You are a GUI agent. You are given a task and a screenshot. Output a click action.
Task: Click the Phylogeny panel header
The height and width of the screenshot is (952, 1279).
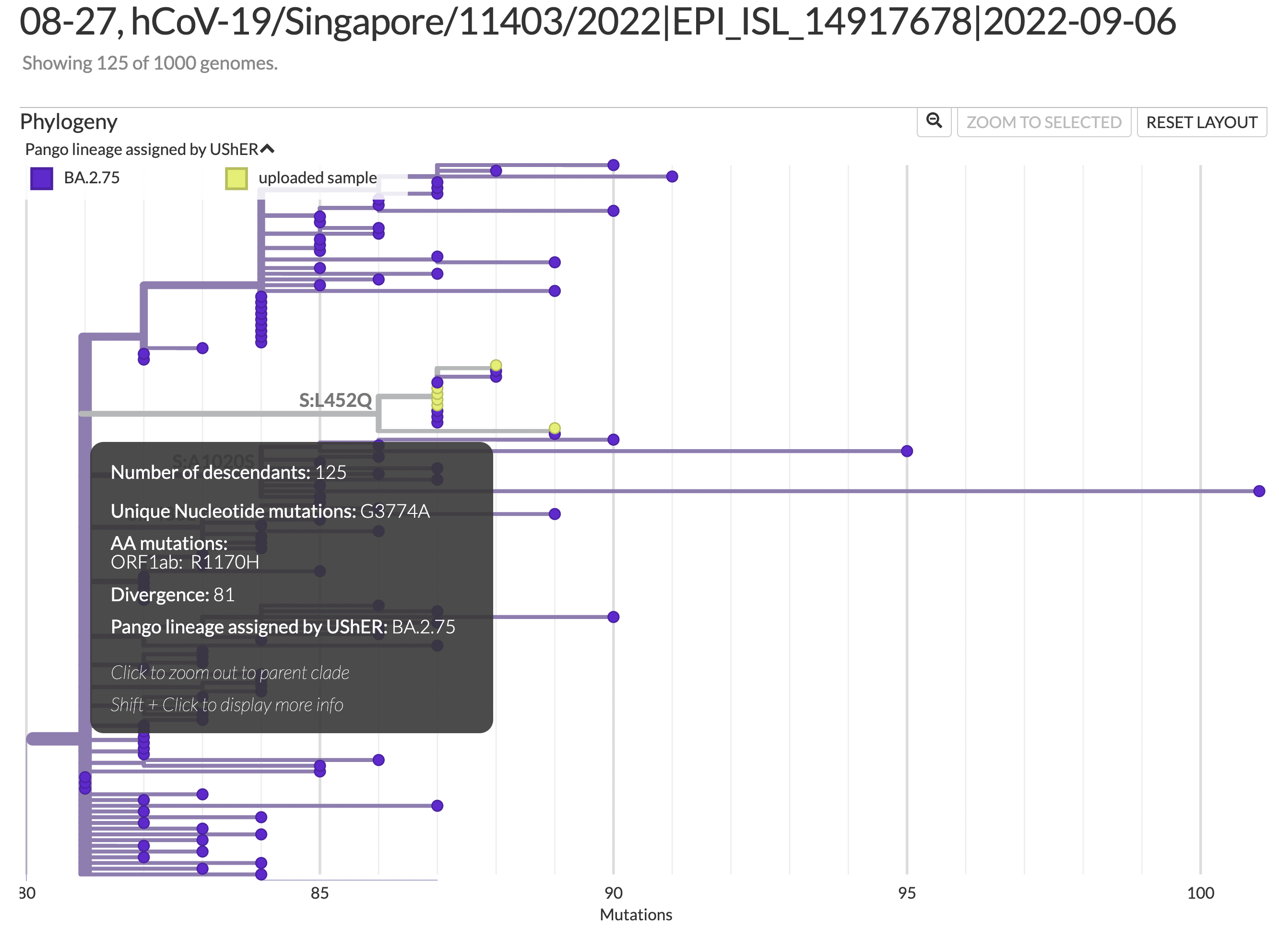pos(69,121)
